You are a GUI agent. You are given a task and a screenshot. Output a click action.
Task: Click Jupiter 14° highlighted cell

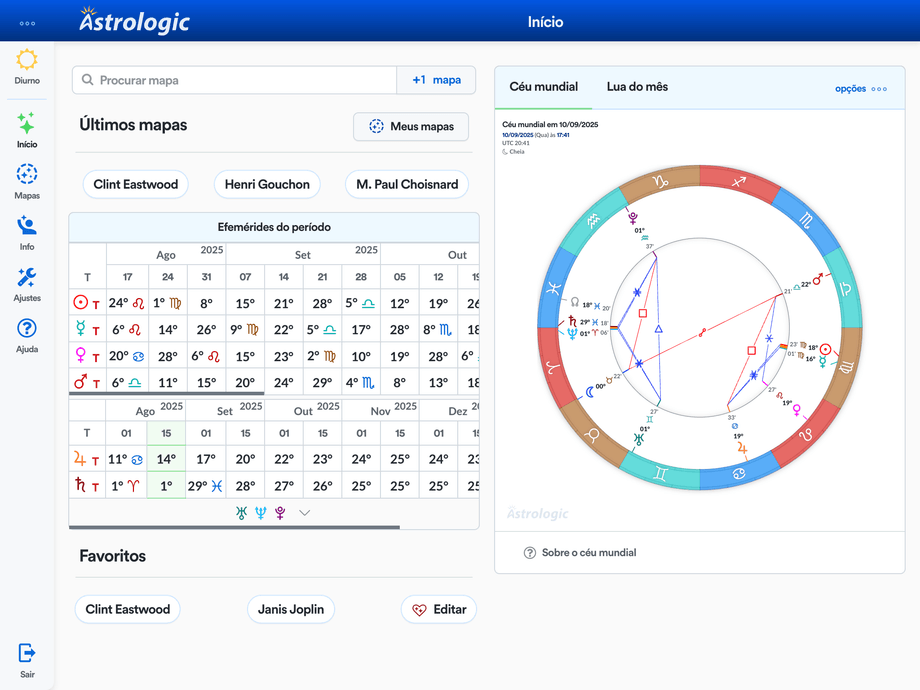pyautogui.click(x=166, y=459)
